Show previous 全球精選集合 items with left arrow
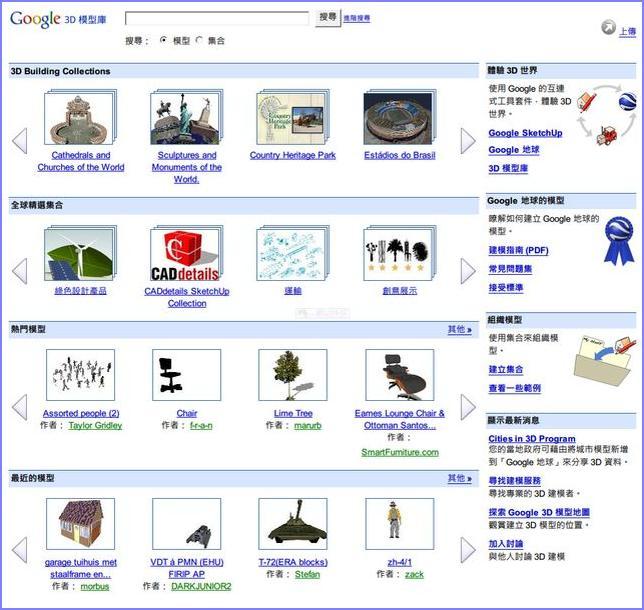Image resolution: width=644 pixels, height=610 pixels. [x=20, y=271]
